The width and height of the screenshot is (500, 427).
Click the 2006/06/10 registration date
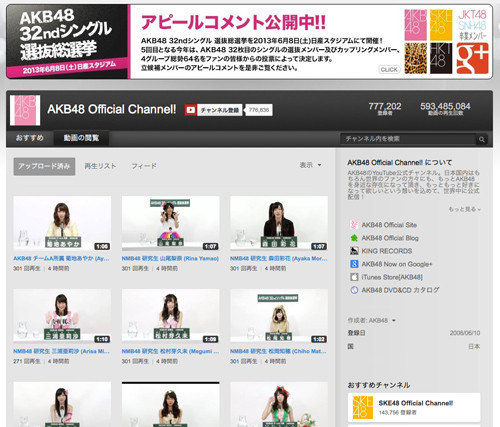coord(465,333)
